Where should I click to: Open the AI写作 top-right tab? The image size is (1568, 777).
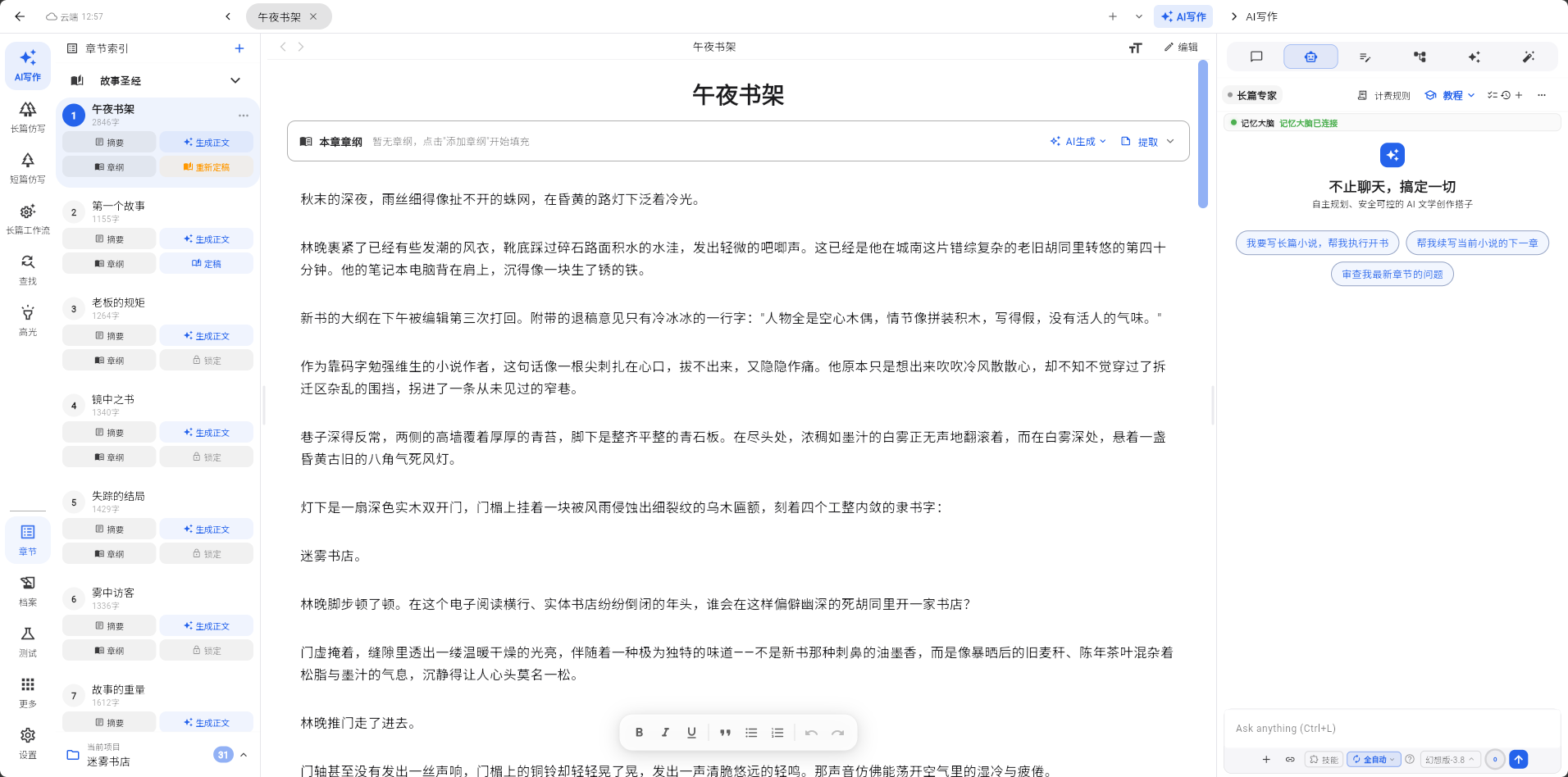click(x=1183, y=16)
